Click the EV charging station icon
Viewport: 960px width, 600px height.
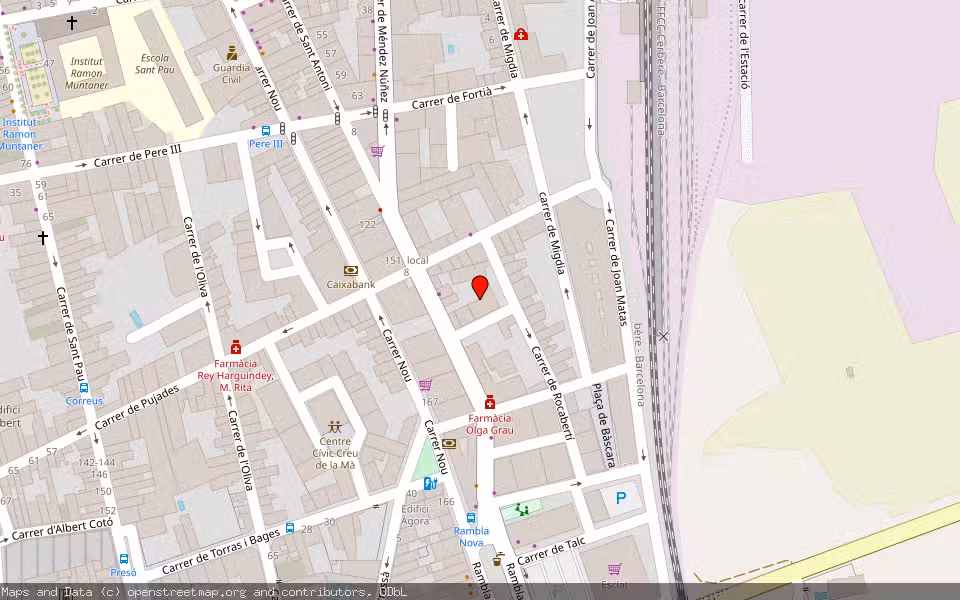coord(430,483)
